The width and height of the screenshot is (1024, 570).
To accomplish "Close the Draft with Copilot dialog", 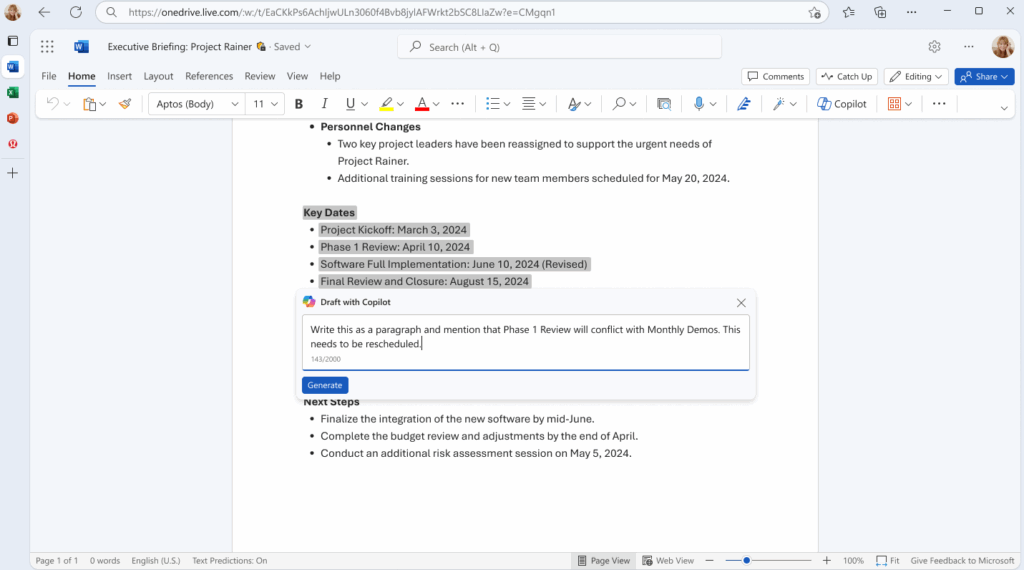I will pos(741,303).
